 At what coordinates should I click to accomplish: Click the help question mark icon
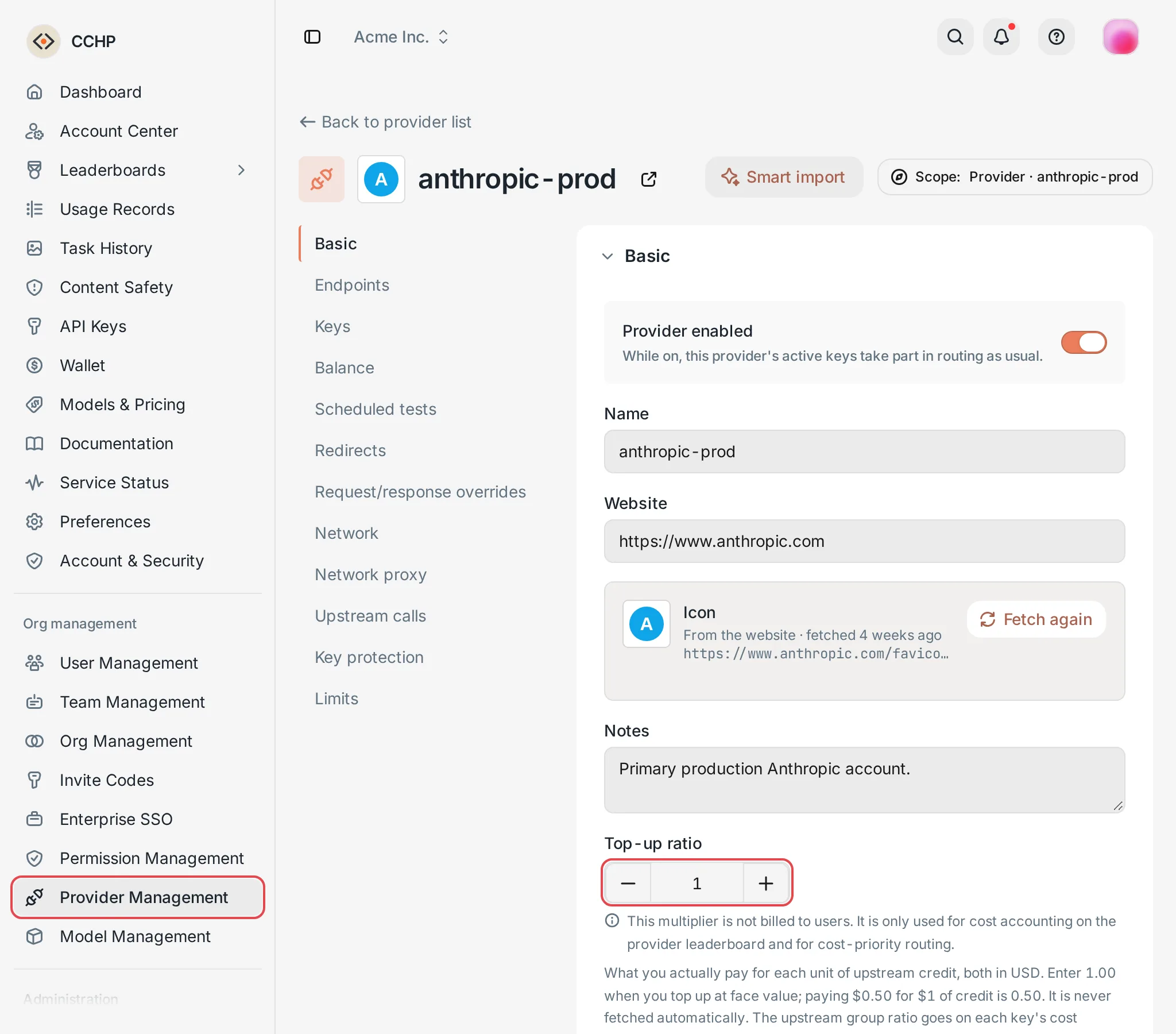click(x=1056, y=37)
